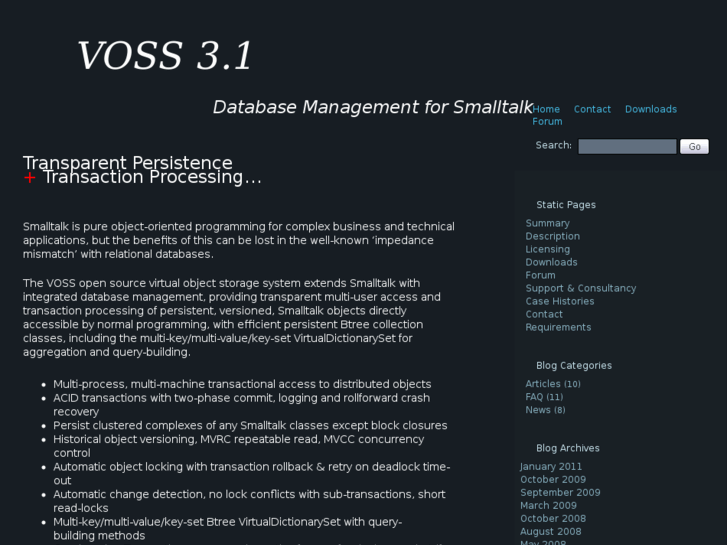Browse the FAQ blog category
This screenshot has width=727, height=545.
[x=544, y=397]
